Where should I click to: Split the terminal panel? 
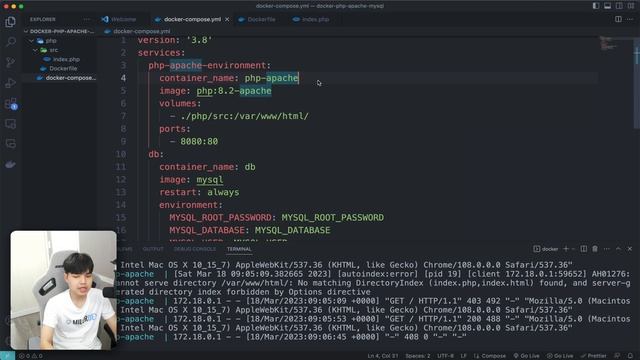click(584, 249)
